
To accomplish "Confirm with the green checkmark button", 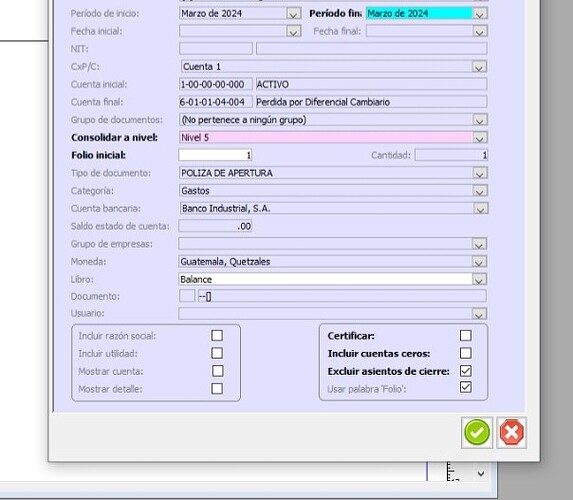I will [477, 432].
